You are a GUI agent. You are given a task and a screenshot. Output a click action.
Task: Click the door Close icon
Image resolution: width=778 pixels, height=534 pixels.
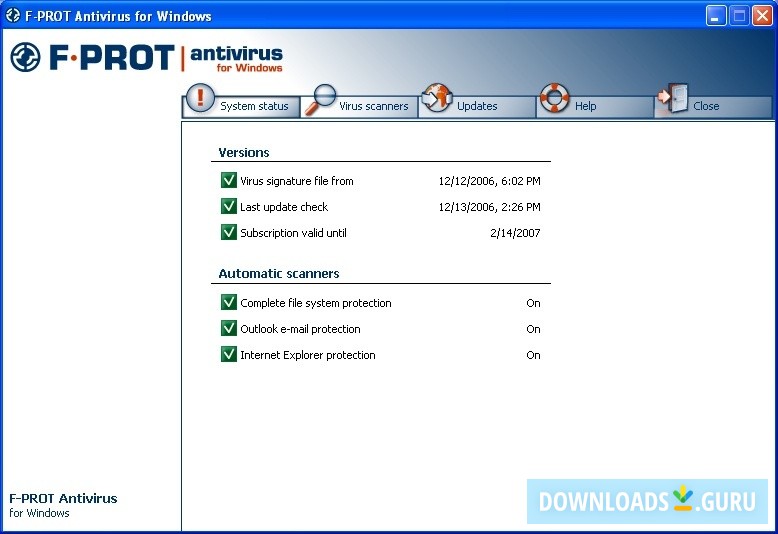coord(673,98)
